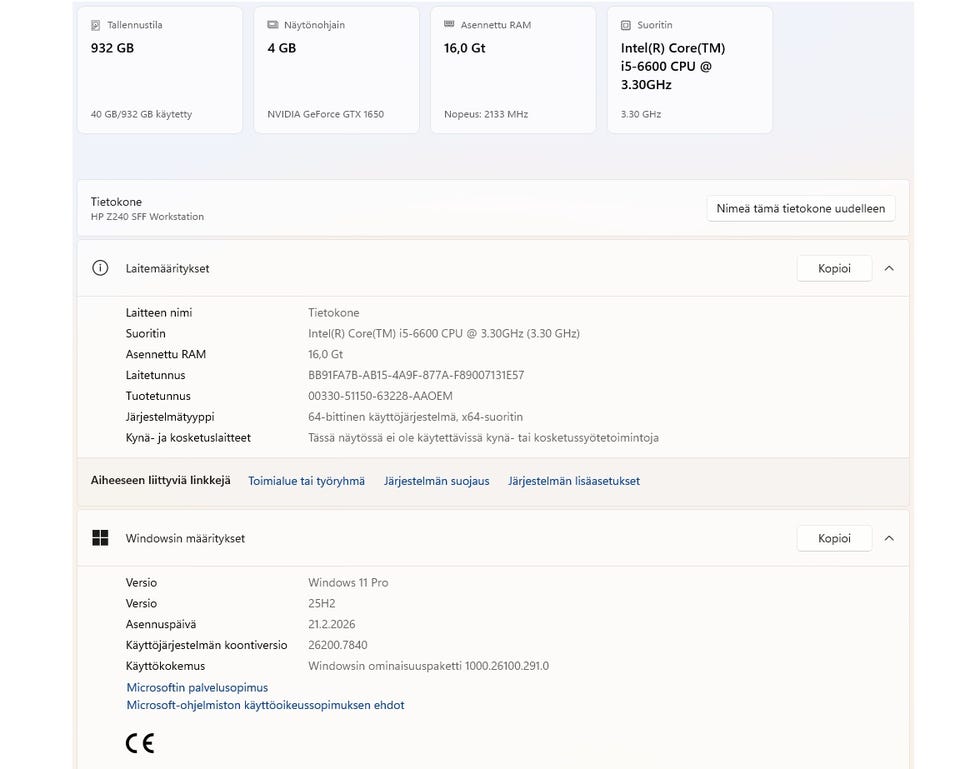Click the Laitetunnus value BB91FA7B-AB15-4A9F

(x=416, y=375)
